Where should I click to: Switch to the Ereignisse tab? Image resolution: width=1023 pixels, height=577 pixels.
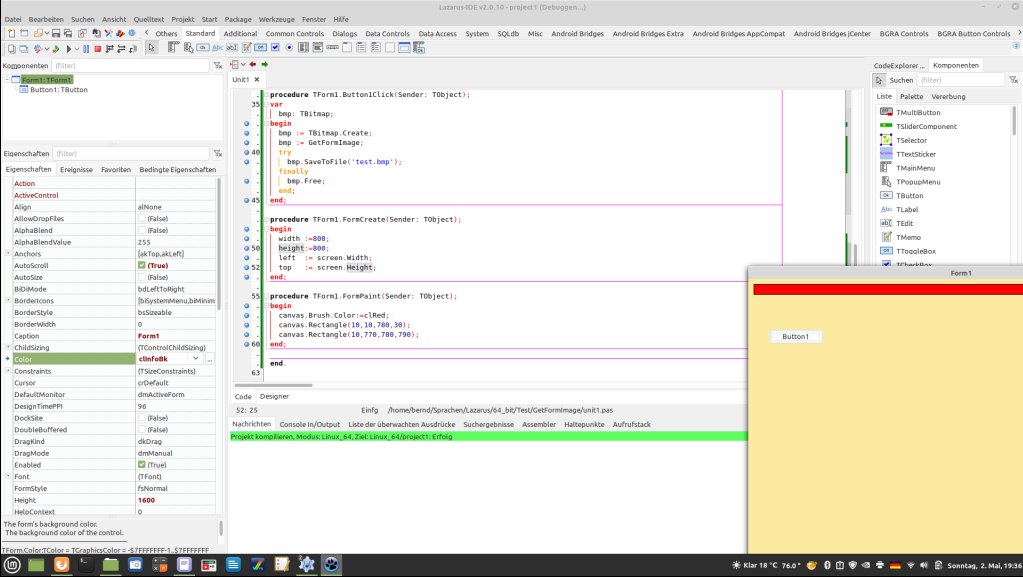click(76, 170)
